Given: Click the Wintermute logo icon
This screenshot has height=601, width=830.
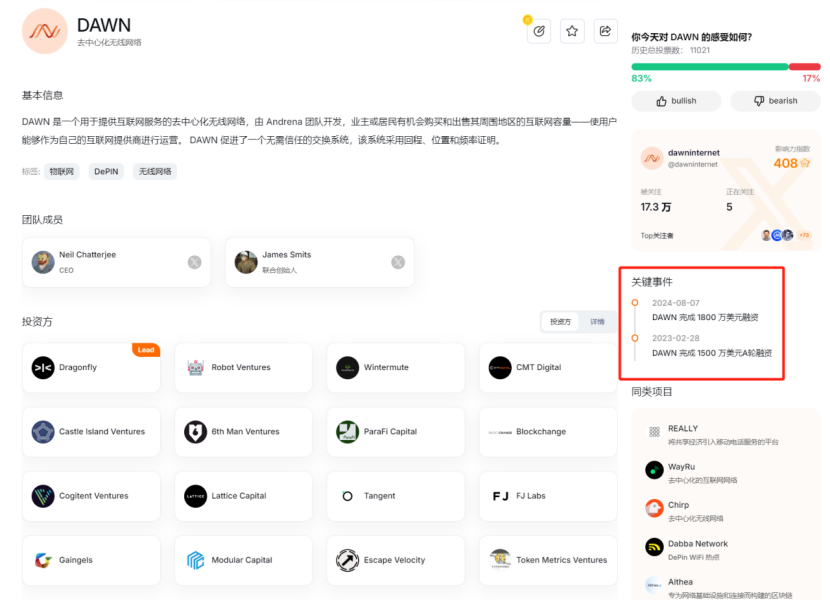Looking at the screenshot, I should (347, 368).
